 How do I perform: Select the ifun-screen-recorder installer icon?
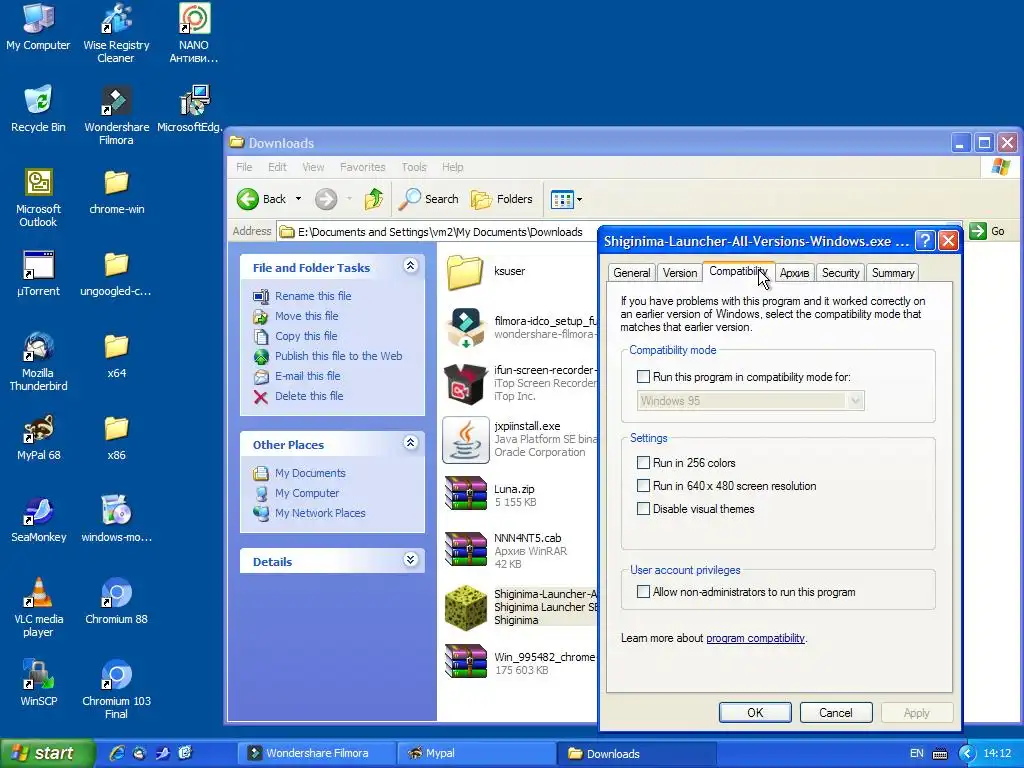click(466, 384)
